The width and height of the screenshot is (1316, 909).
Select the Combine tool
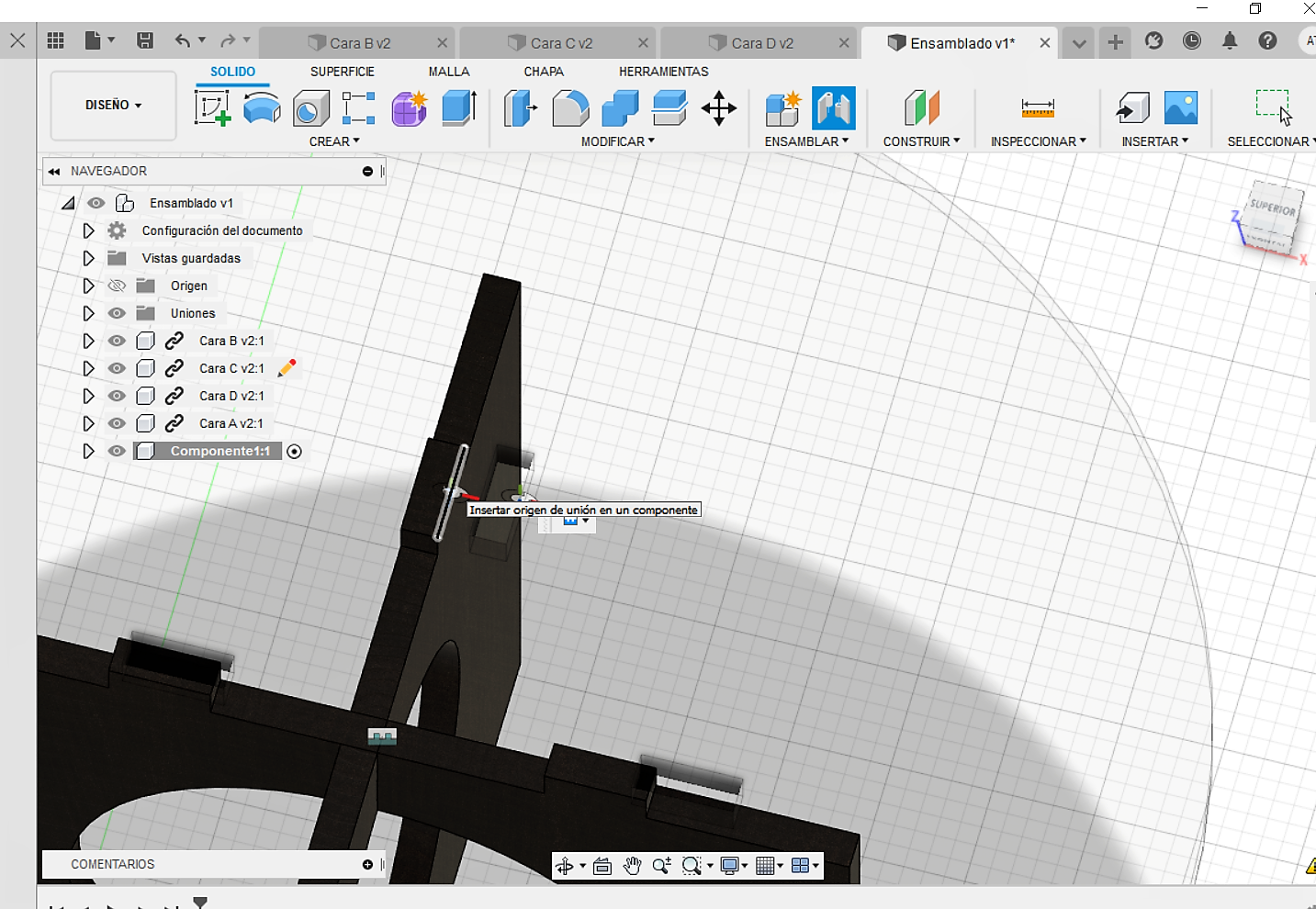620,108
